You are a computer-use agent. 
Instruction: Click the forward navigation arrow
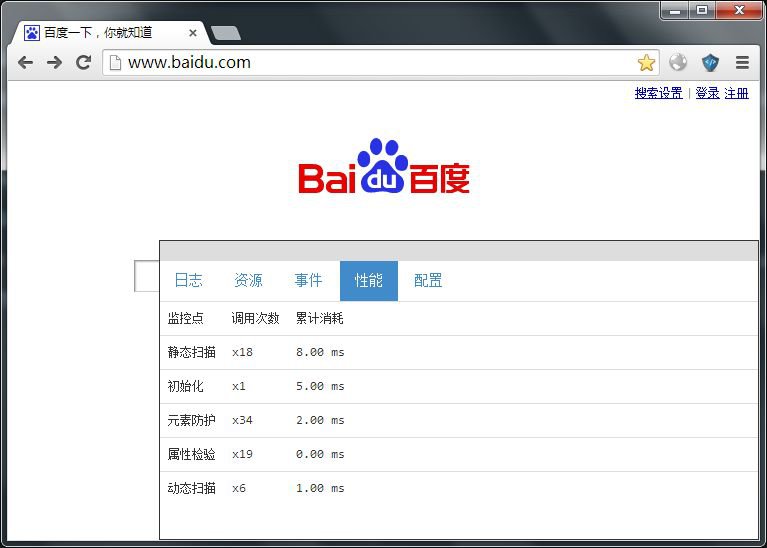(x=54, y=62)
